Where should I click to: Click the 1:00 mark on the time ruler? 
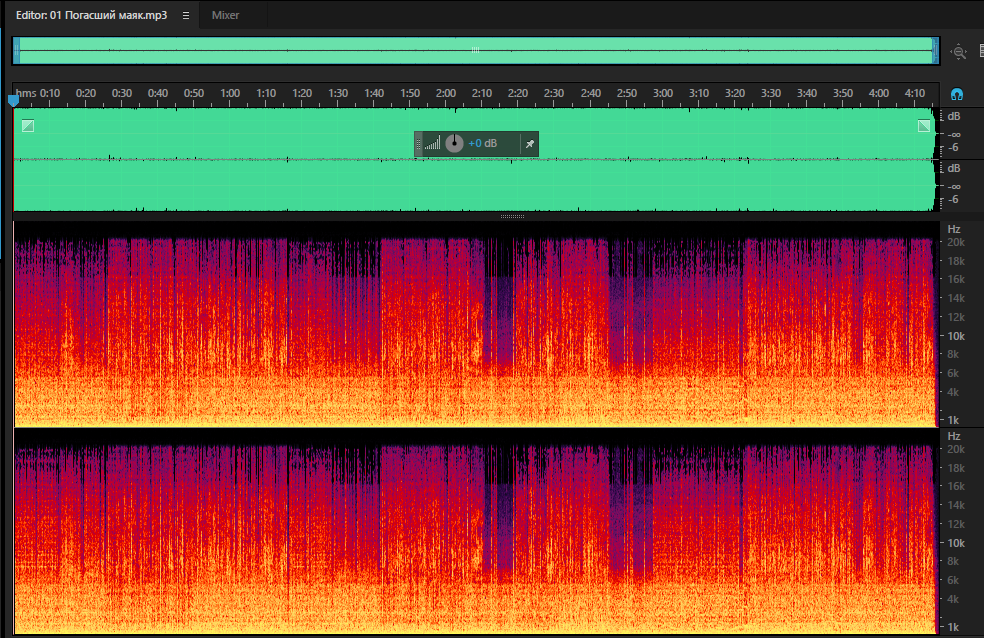pyautogui.click(x=230, y=93)
